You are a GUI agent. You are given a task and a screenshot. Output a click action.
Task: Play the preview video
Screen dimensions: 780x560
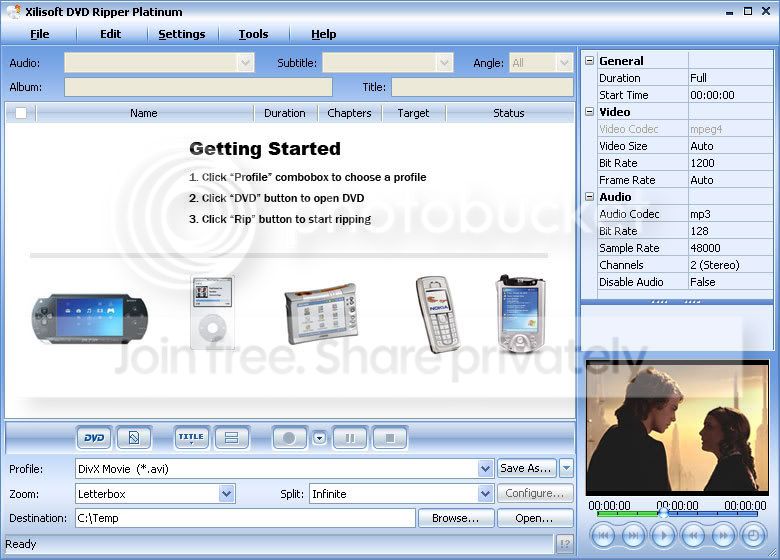coord(663,536)
